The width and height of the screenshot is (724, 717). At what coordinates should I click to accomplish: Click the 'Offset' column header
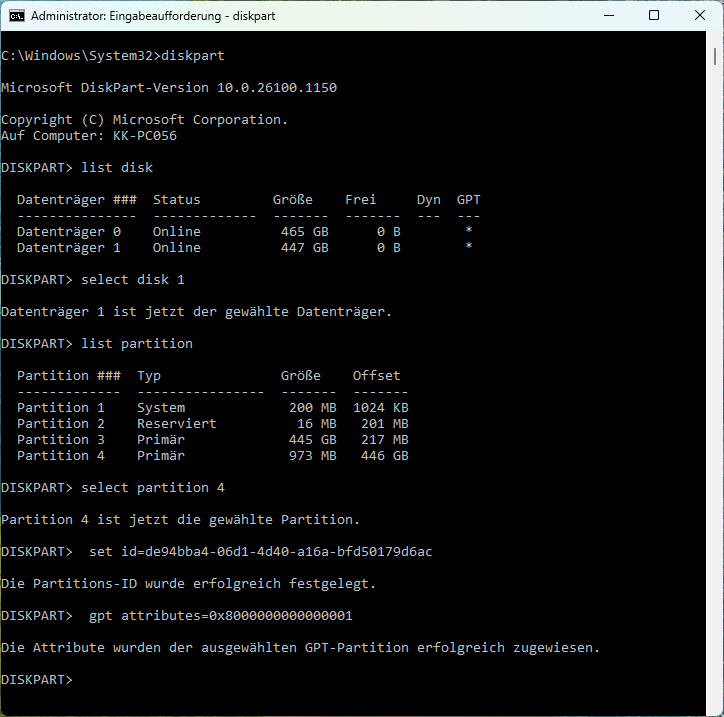coord(376,376)
